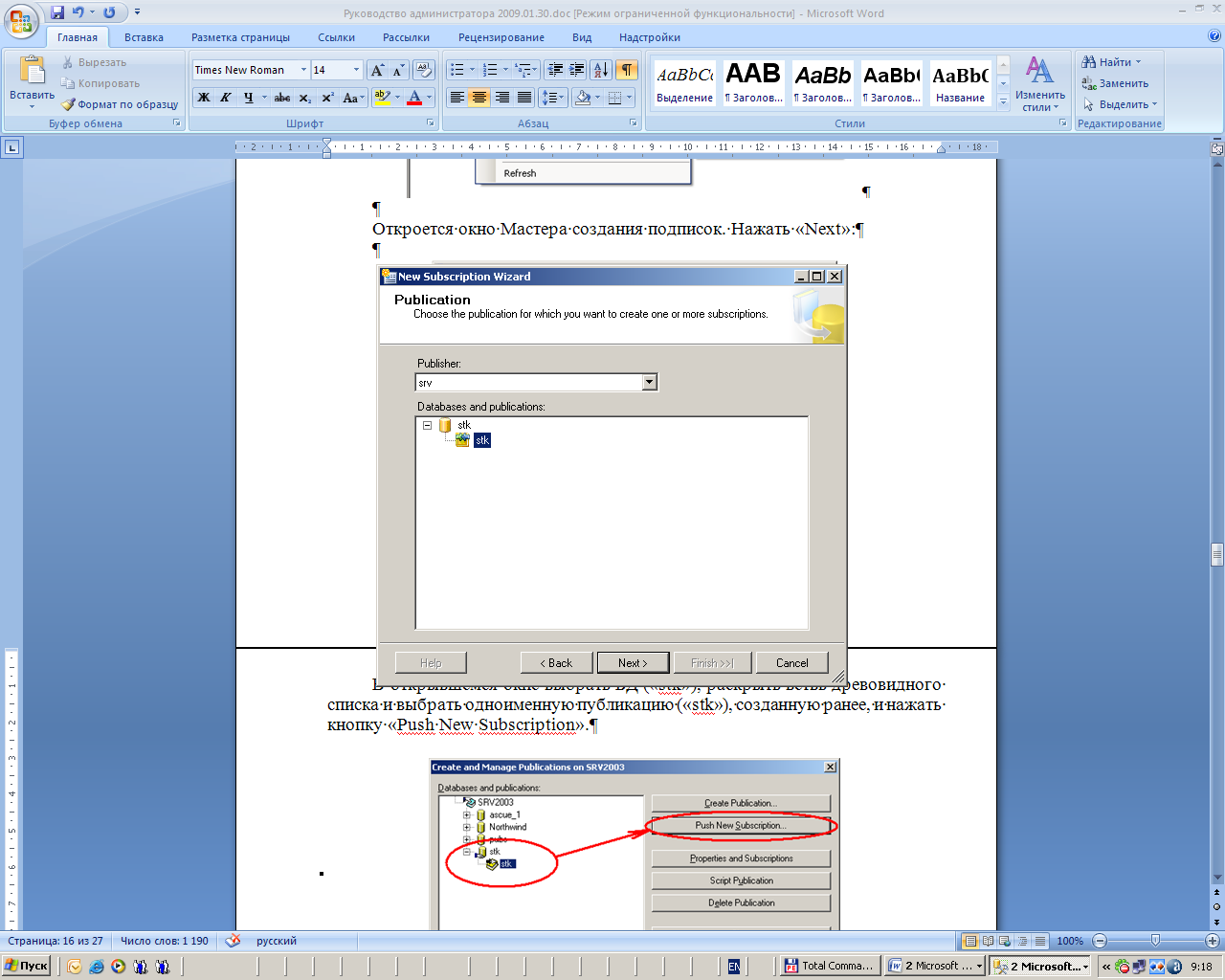Open the font name Times New Roman dropdown
1225x980 pixels.
[303, 70]
